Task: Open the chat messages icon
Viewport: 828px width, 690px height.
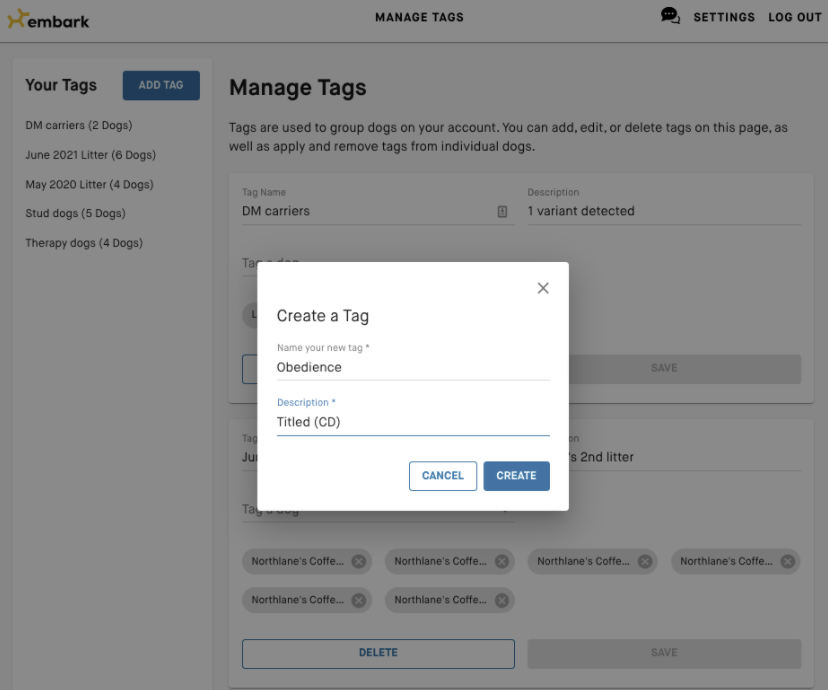Action: pyautogui.click(x=670, y=16)
